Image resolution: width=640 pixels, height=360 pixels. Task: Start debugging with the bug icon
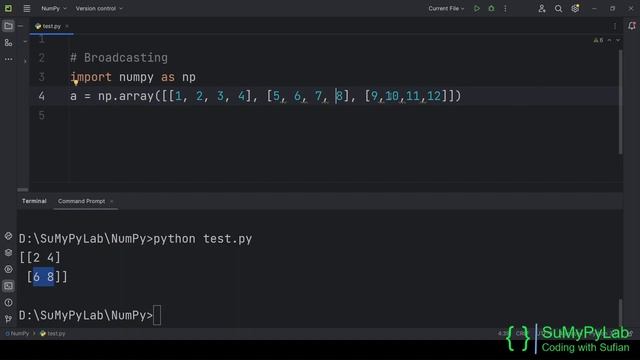tap(491, 8)
